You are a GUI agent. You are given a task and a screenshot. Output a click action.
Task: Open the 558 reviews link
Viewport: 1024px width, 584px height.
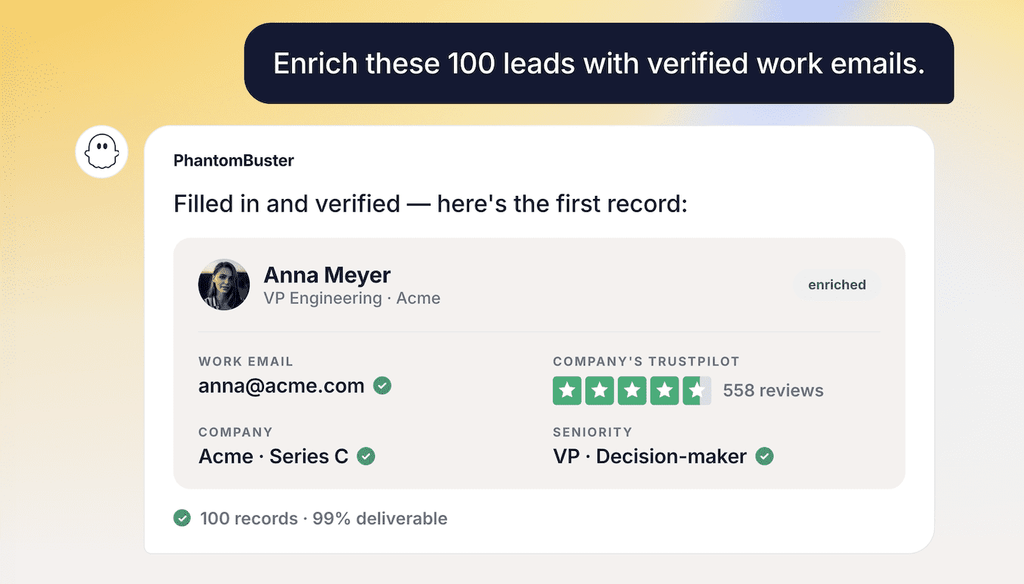(x=773, y=391)
